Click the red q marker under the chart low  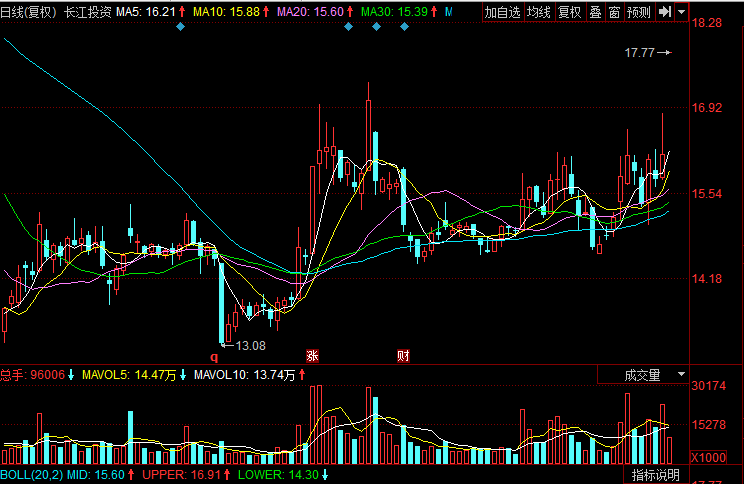click(214, 357)
